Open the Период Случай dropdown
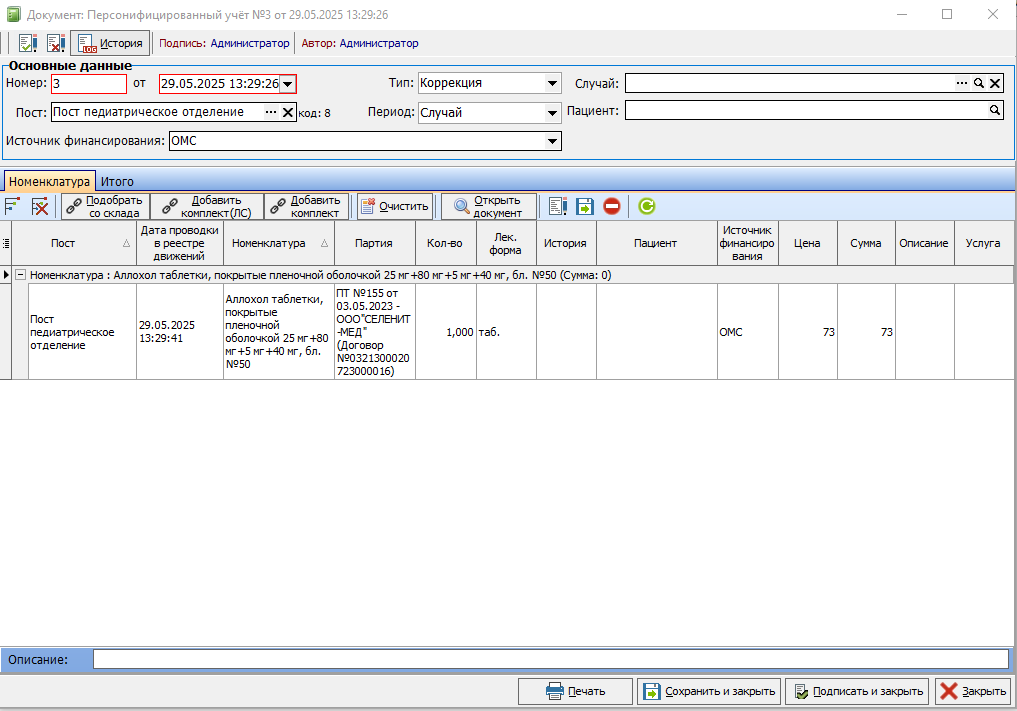Image resolution: width=1017 pixels, height=711 pixels. pos(552,113)
